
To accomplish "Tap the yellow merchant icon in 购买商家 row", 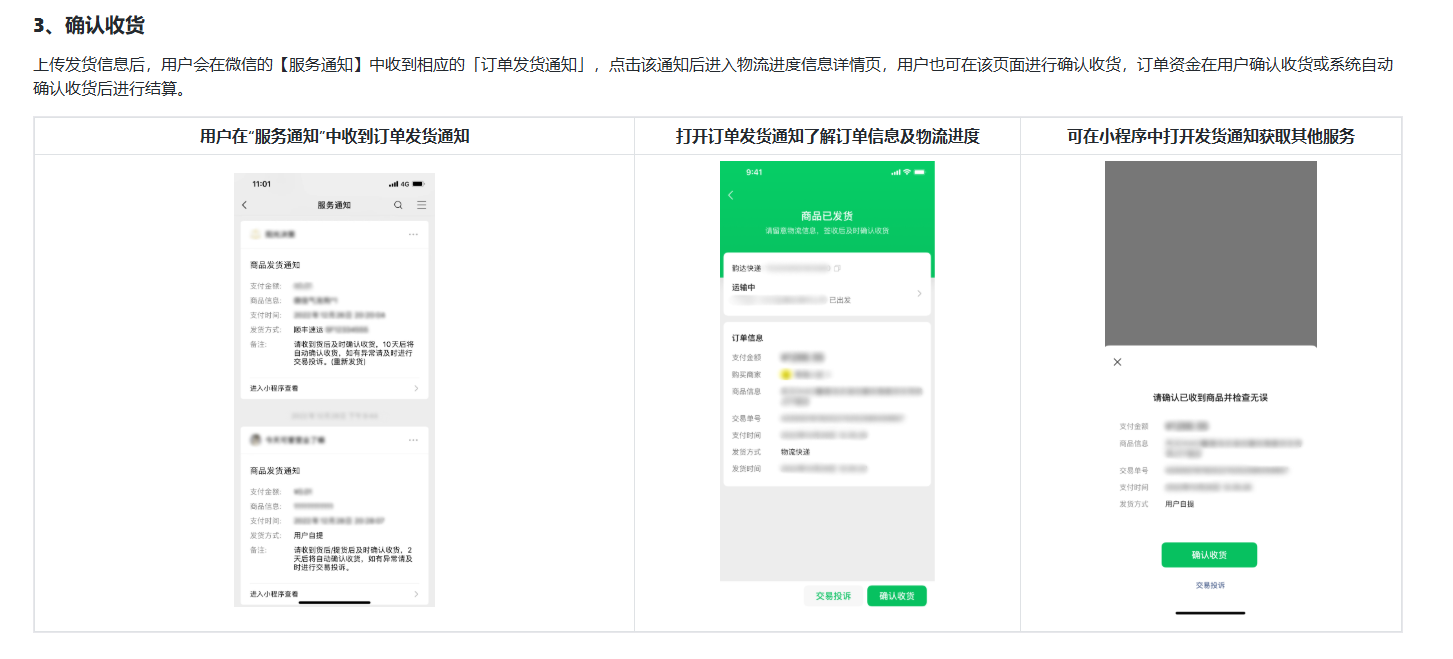I will click(785, 374).
